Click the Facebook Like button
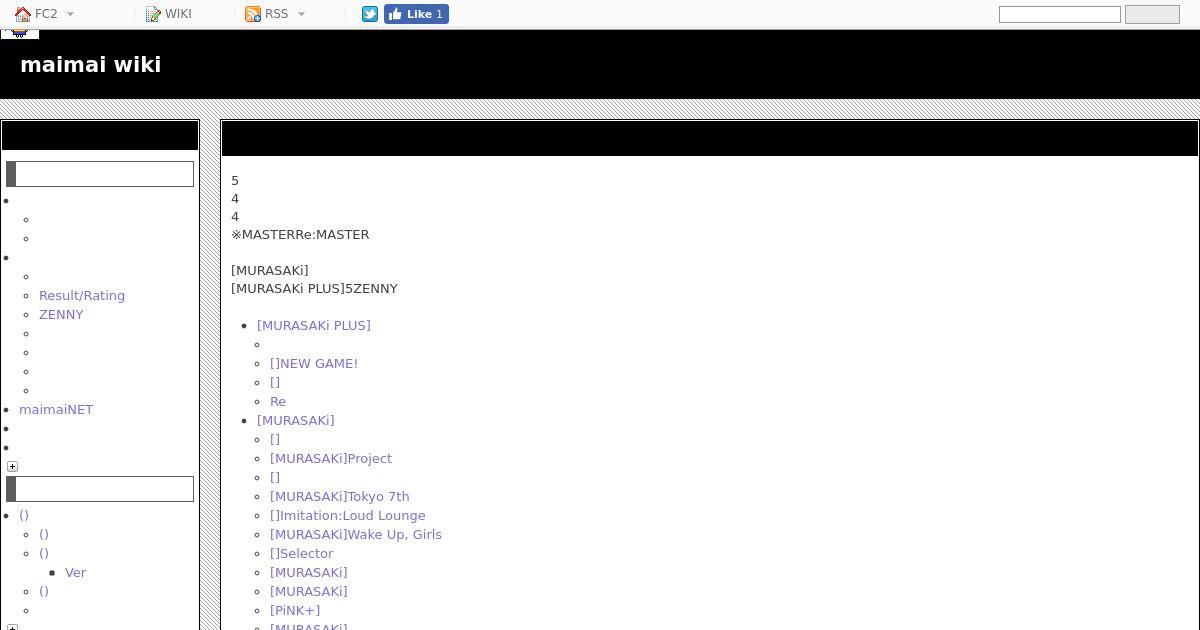Screen dimensions: 1200x630 (416, 14)
